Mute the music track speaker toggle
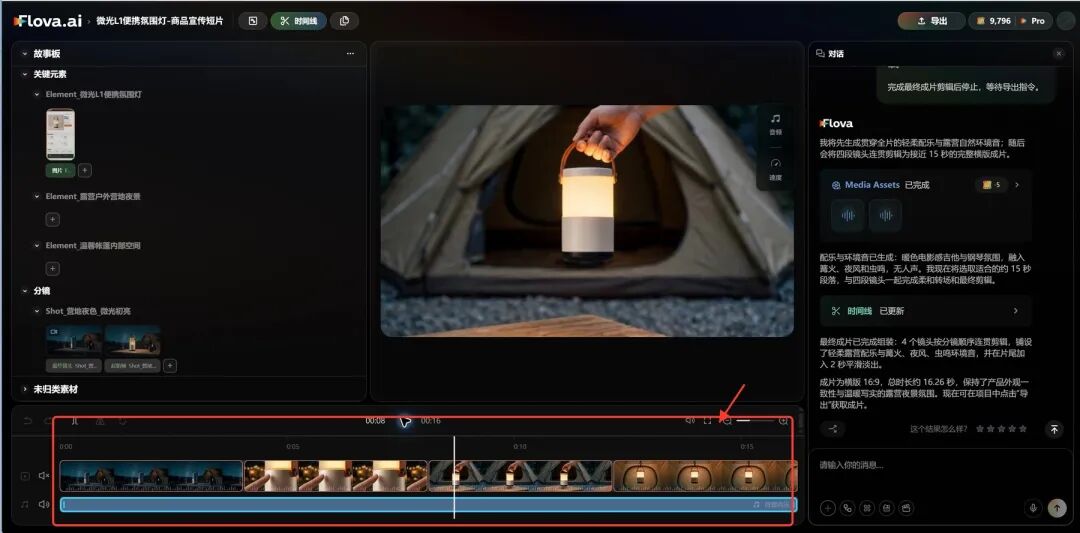 click(44, 504)
